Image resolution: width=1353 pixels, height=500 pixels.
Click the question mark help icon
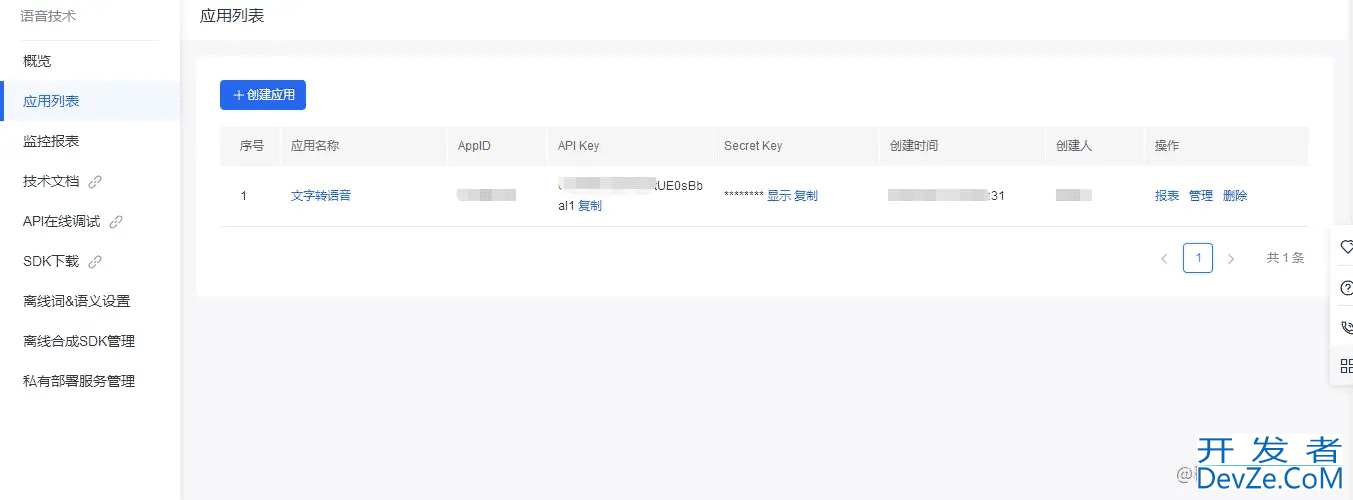point(1345,287)
